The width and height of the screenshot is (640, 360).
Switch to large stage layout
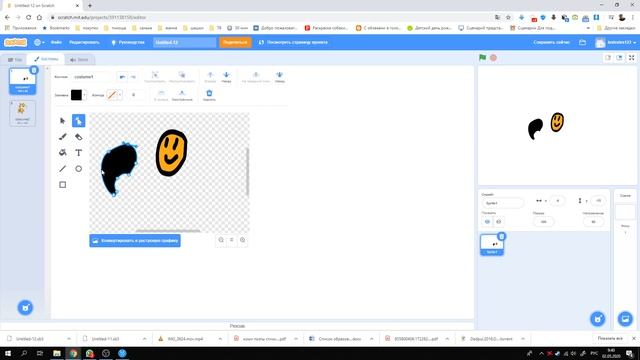619,58
